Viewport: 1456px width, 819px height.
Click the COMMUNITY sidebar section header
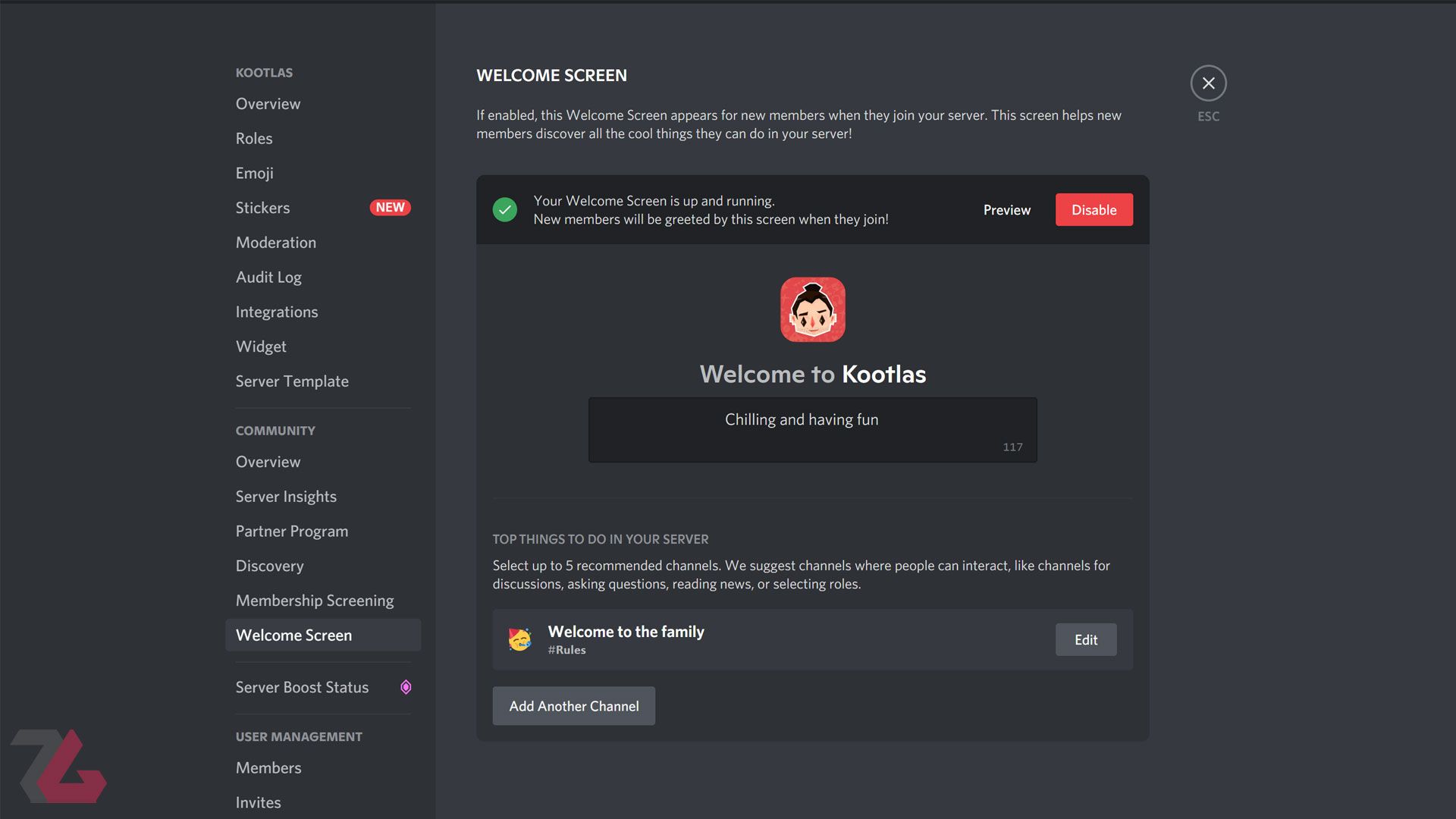tap(275, 431)
